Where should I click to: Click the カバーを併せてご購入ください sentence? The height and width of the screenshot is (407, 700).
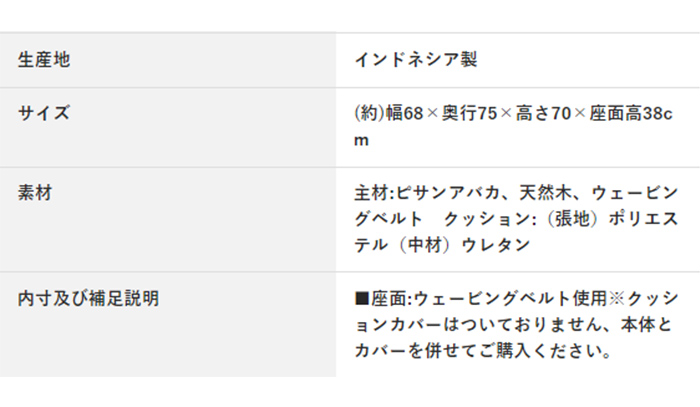[x=483, y=351]
